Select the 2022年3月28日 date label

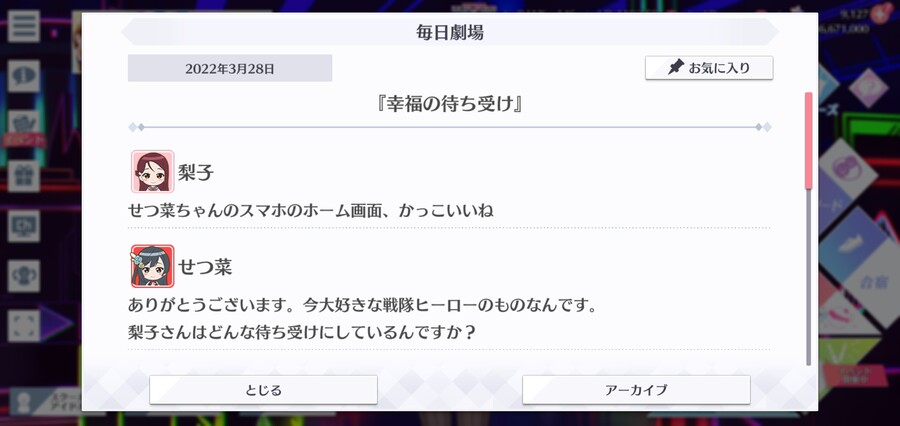coord(230,68)
